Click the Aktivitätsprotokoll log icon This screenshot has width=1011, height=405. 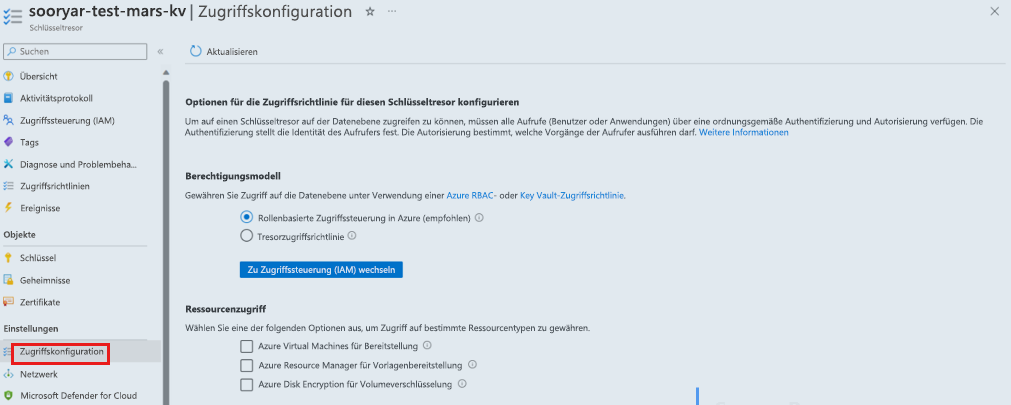[x=8, y=98]
